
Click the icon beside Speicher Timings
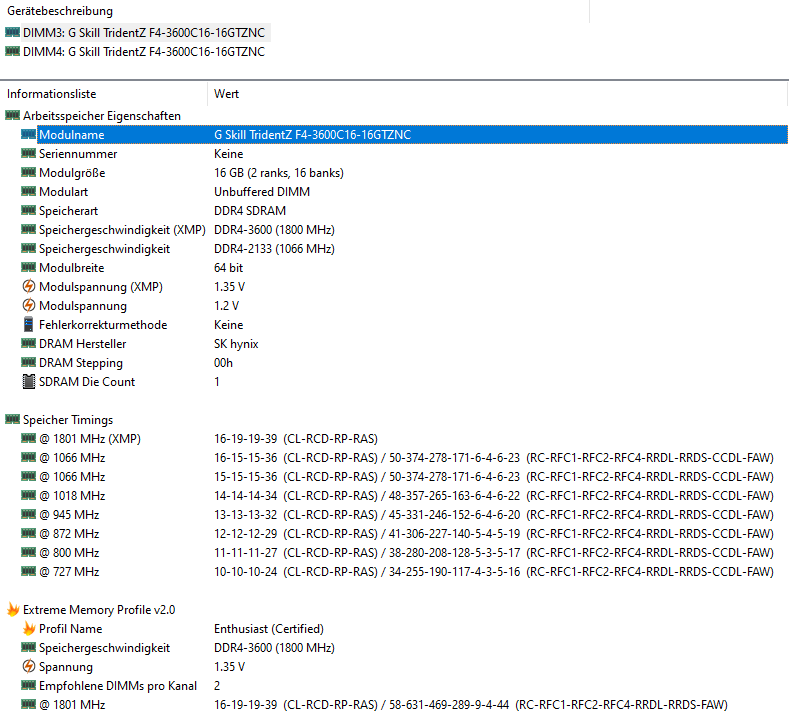(x=13, y=419)
